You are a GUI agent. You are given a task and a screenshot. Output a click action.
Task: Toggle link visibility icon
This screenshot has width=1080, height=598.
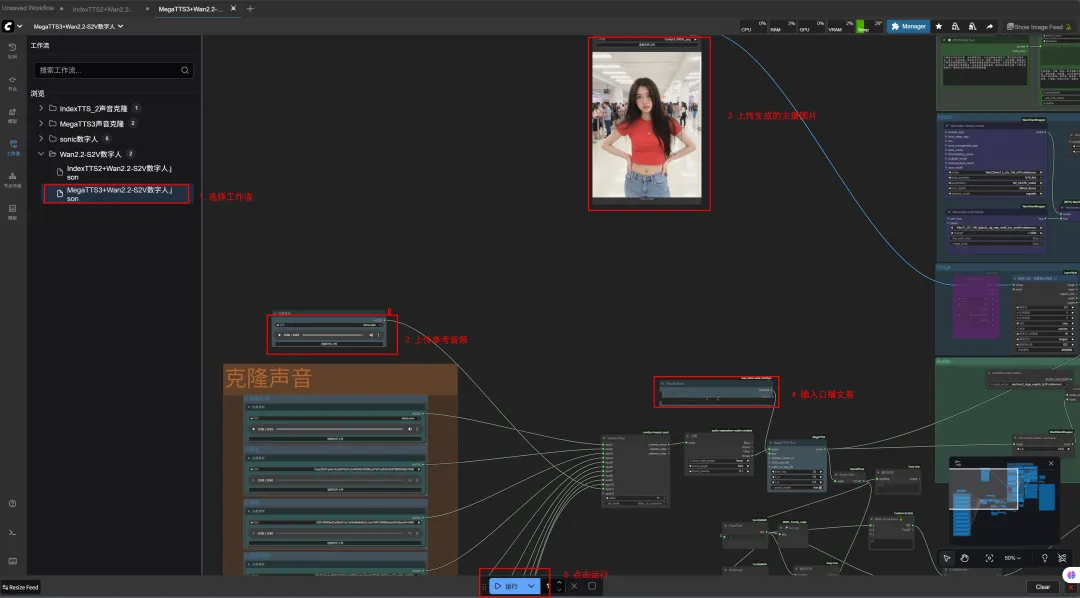tap(1062, 558)
